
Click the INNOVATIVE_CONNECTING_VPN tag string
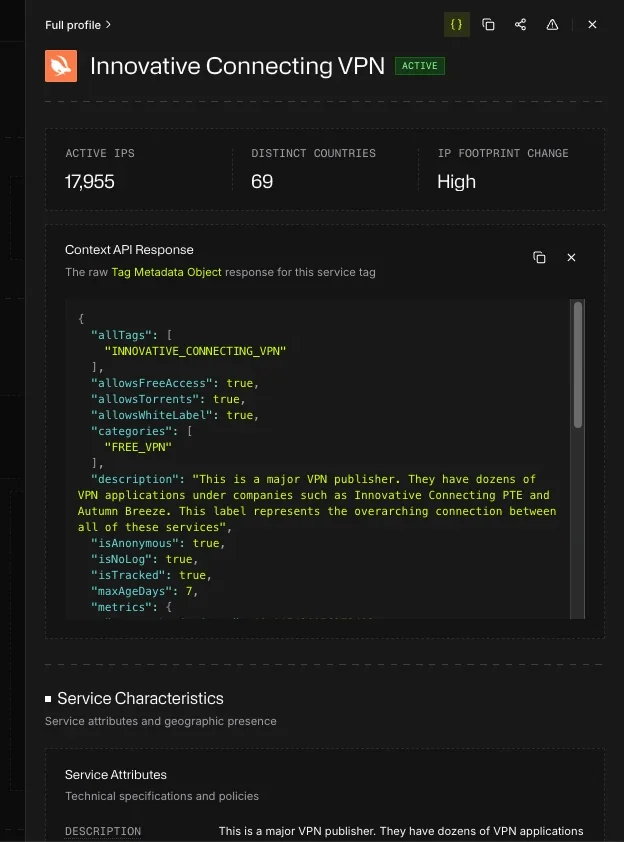pyautogui.click(x=195, y=351)
